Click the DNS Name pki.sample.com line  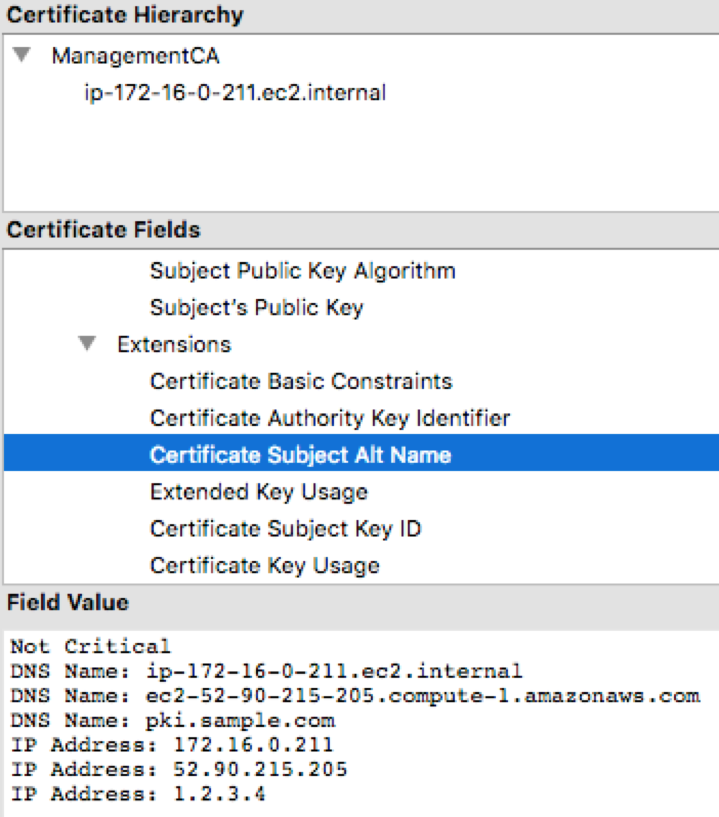[172, 720]
